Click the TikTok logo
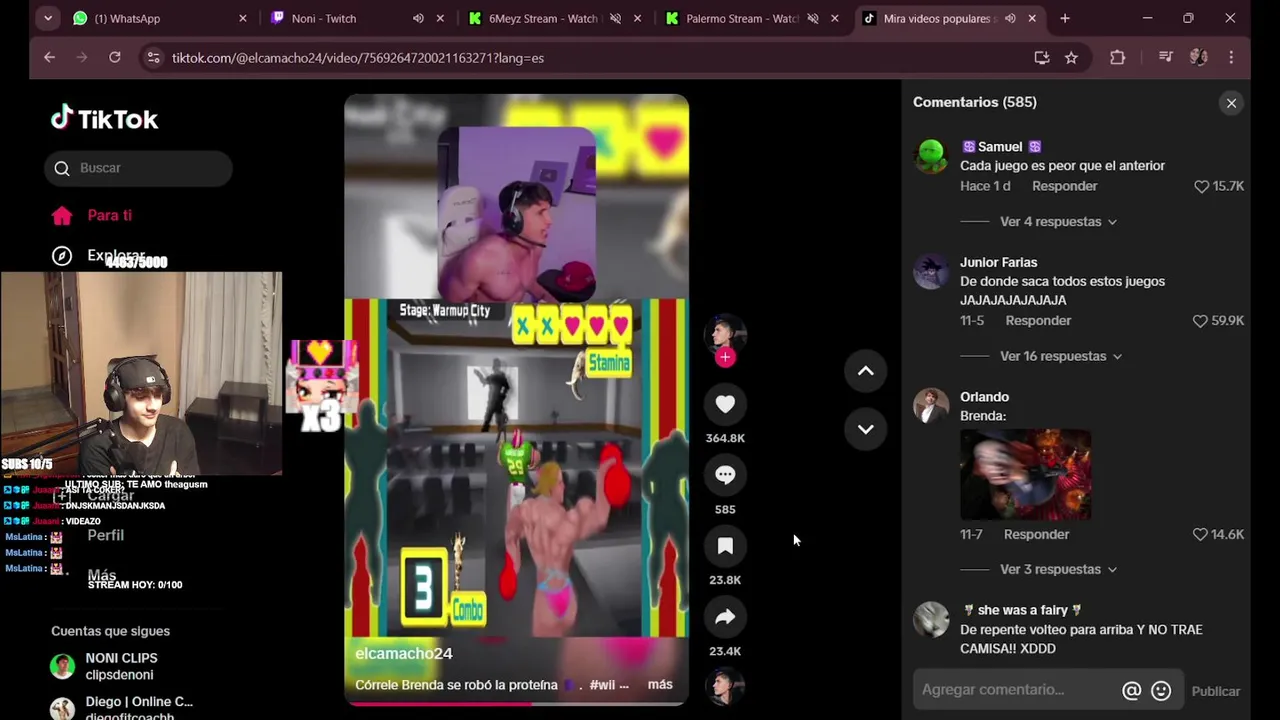The image size is (1280, 720). (105, 119)
